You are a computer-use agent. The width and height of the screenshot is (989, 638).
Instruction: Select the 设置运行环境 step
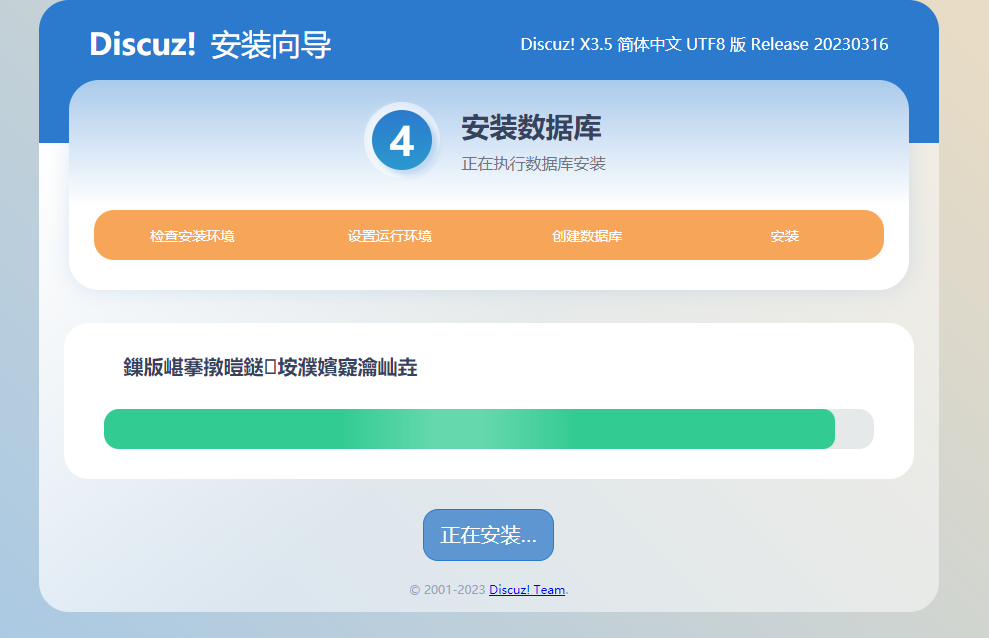[390, 236]
